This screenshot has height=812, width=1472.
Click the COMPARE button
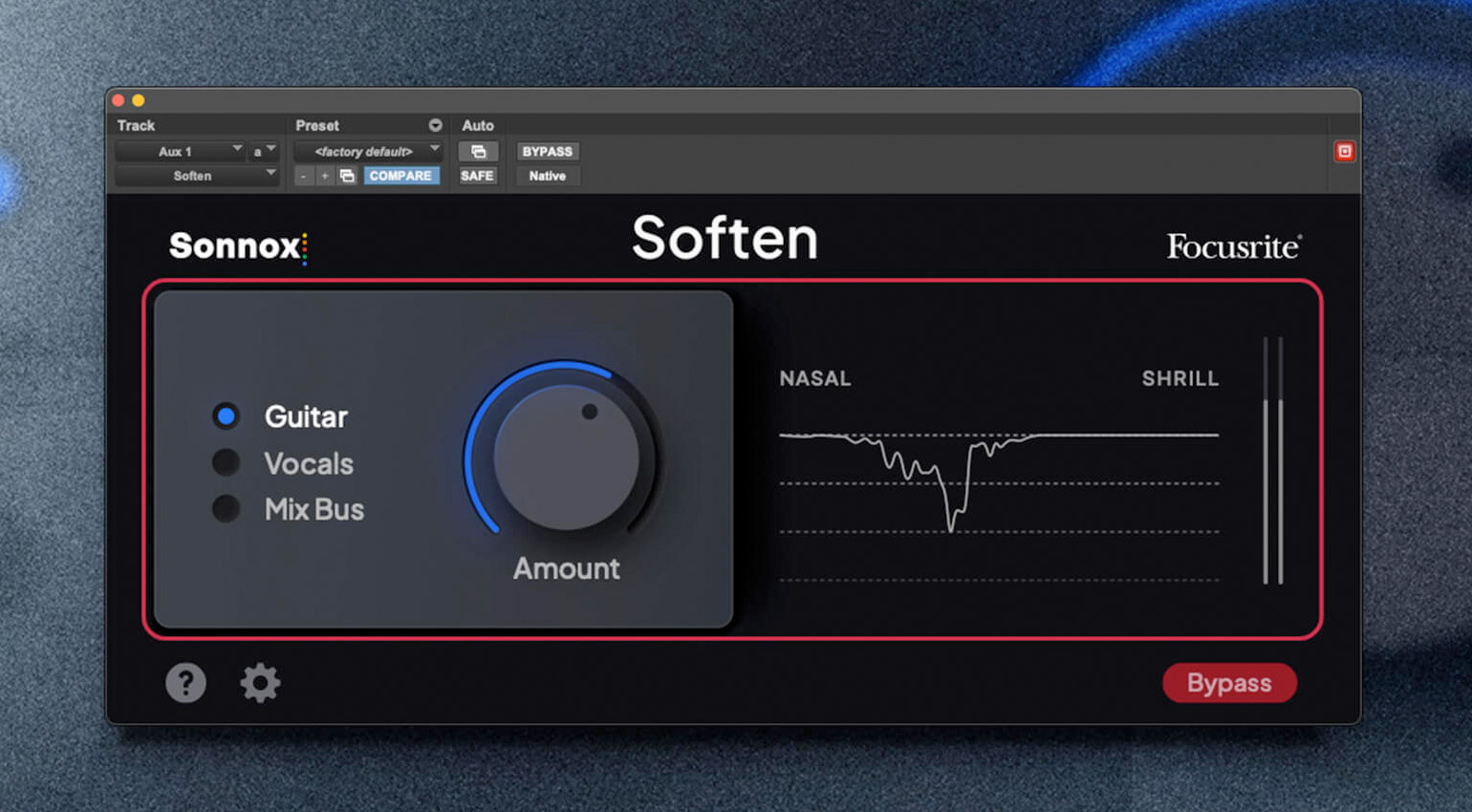[x=401, y=176]
